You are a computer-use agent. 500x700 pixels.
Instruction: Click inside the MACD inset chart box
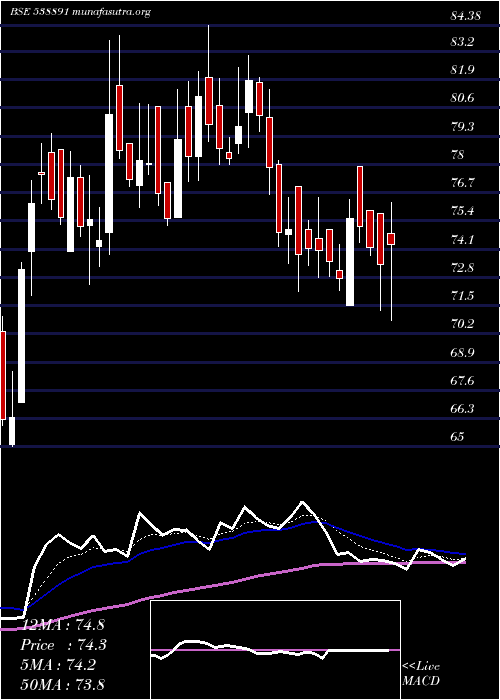tap(275, 650)
